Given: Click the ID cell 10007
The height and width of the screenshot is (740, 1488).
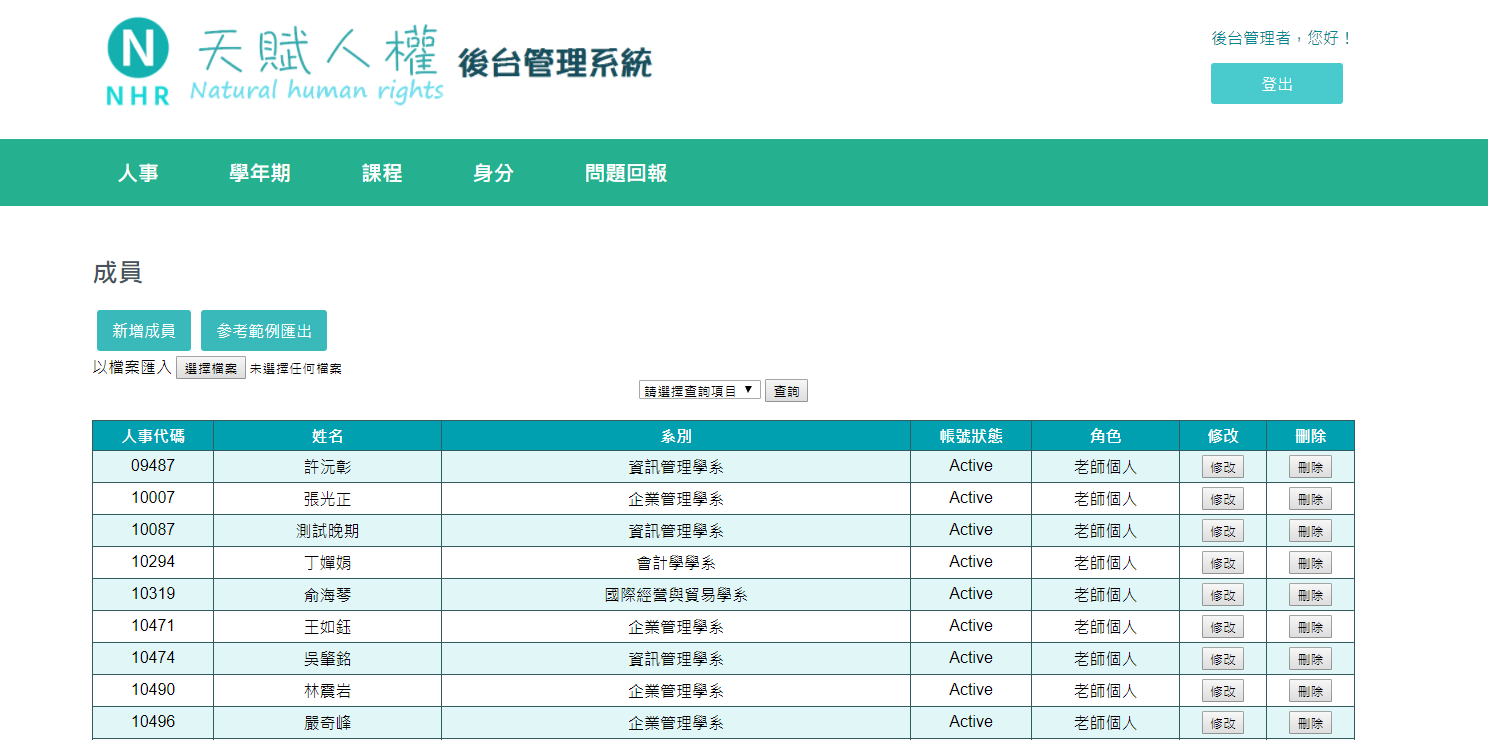Looking at the screenshot, I should coord(153,498).
